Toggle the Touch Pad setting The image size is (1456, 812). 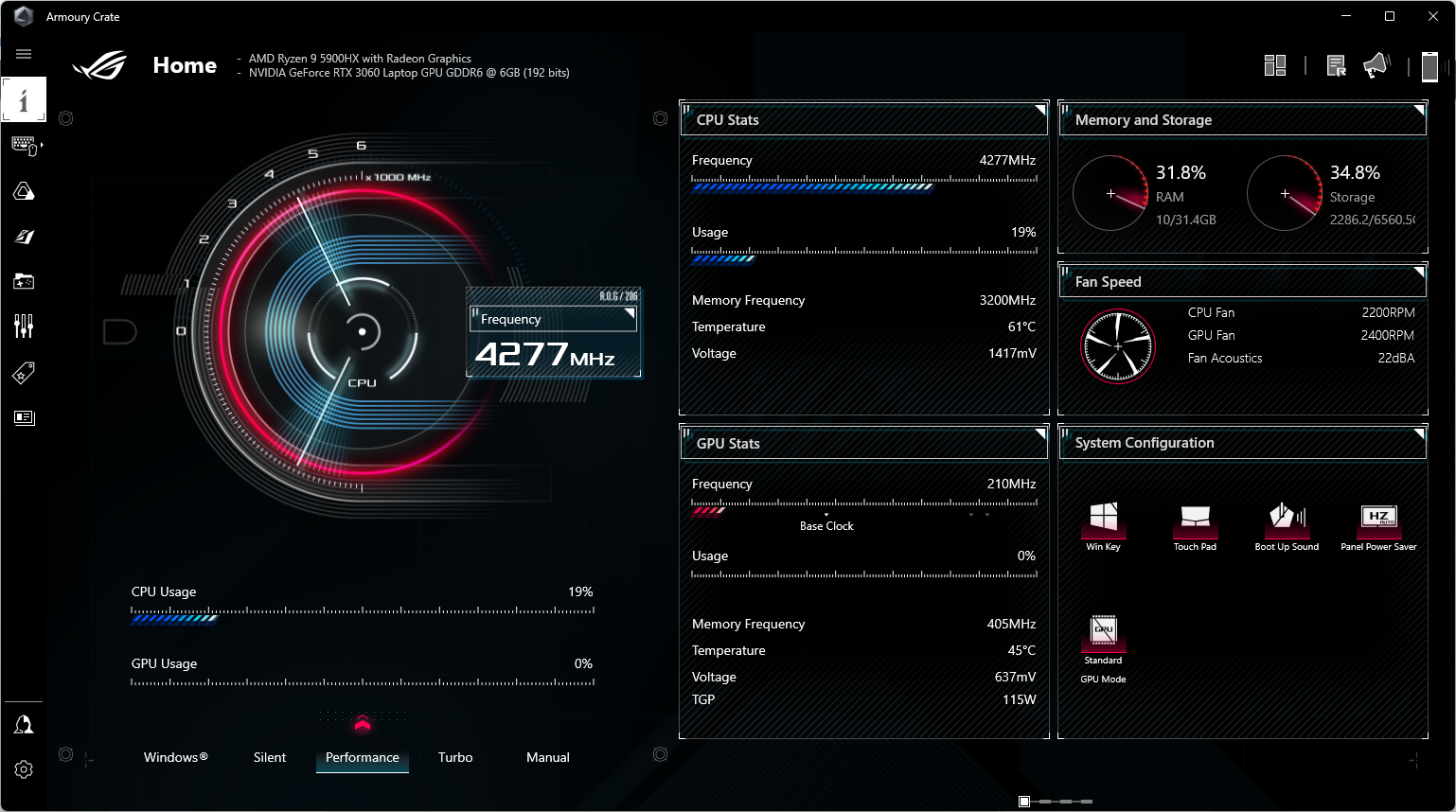(1195, 526)
